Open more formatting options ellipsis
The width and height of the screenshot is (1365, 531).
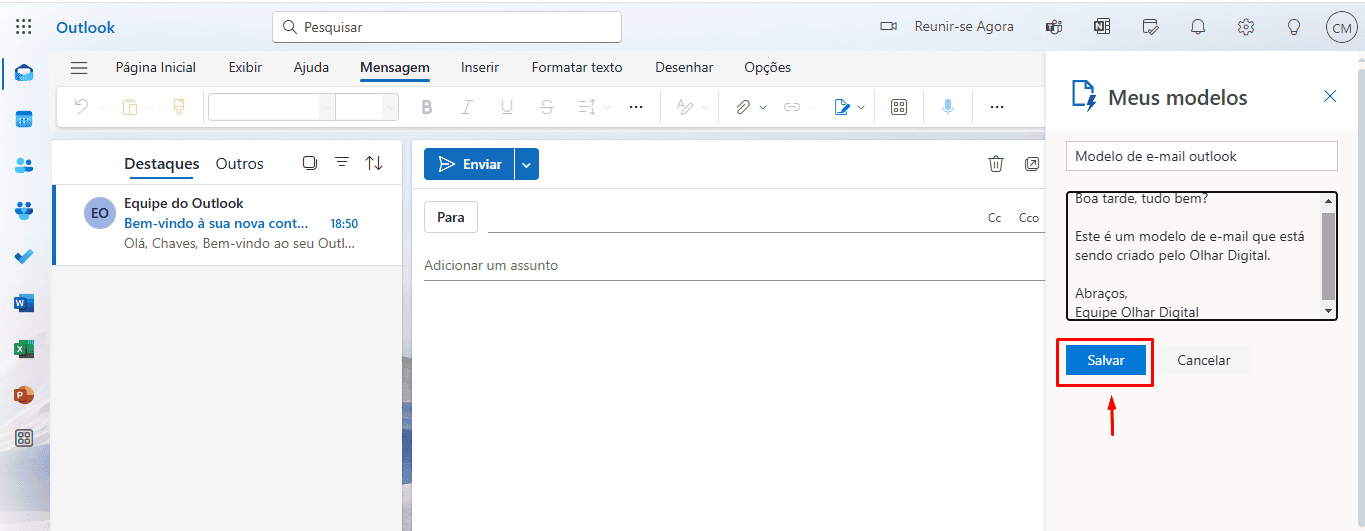[x=636, y=107]
